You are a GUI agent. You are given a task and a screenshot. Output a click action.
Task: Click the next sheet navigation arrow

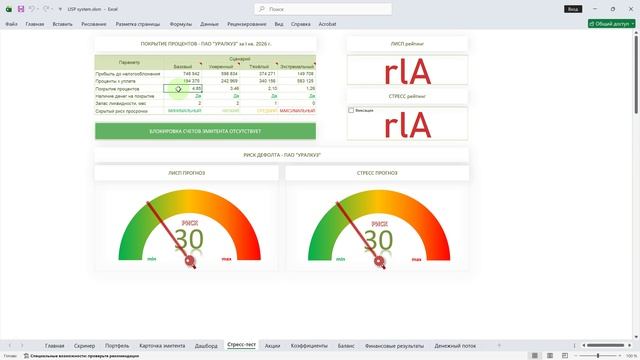coord(22,346)
